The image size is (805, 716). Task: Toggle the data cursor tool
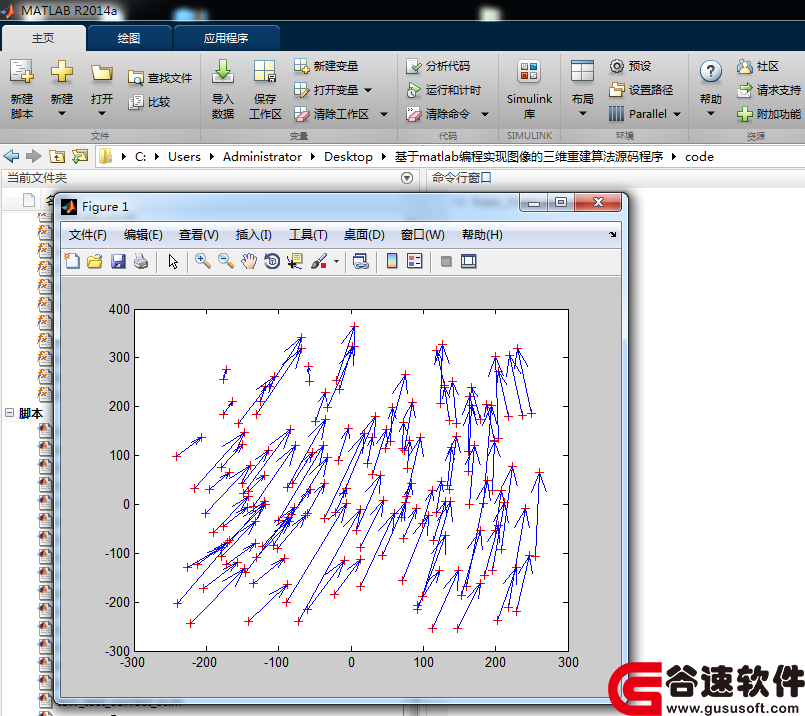[x=295, y=261]
